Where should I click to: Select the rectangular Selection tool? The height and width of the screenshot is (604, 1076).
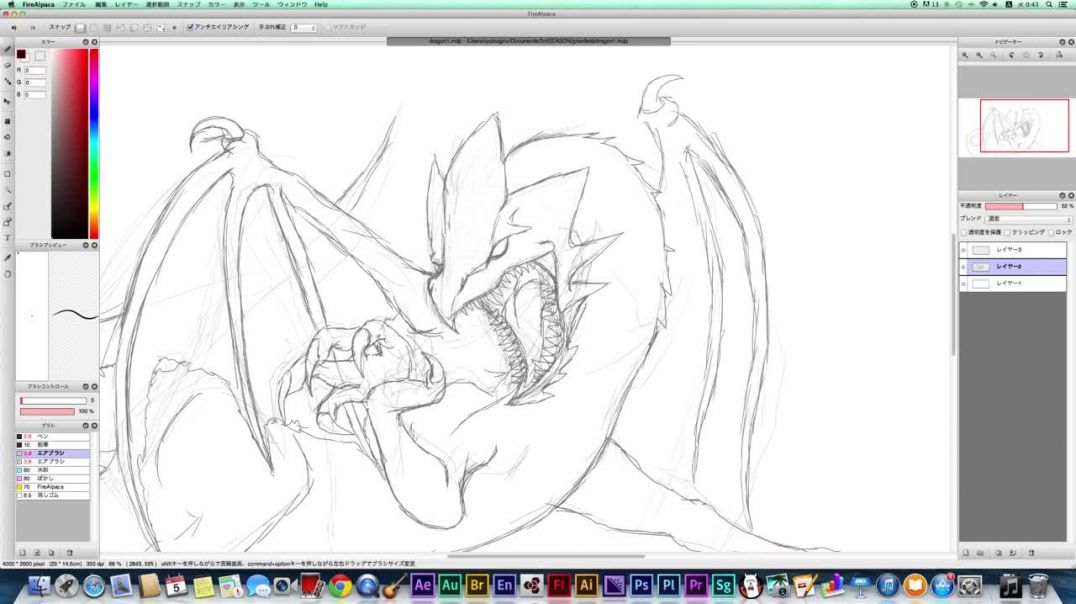8,174
